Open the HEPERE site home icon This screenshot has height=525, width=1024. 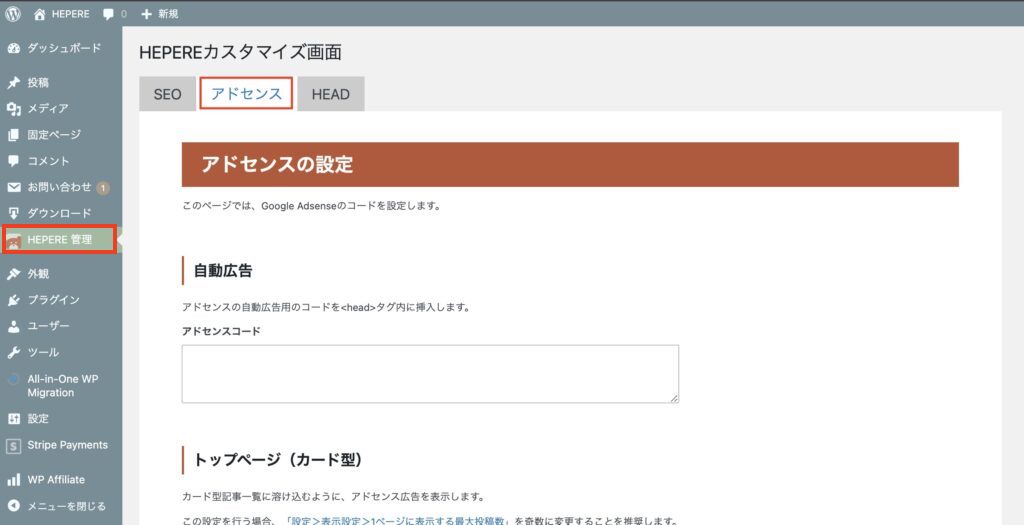(x=40, y=14)
